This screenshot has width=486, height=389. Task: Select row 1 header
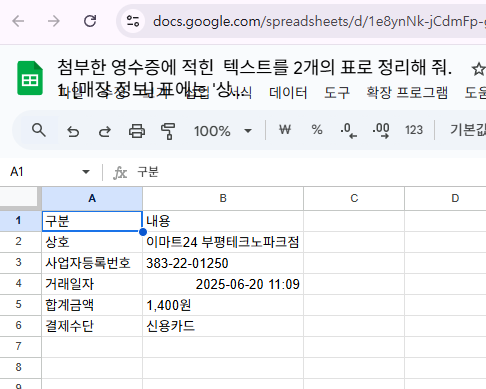point(20,221)
